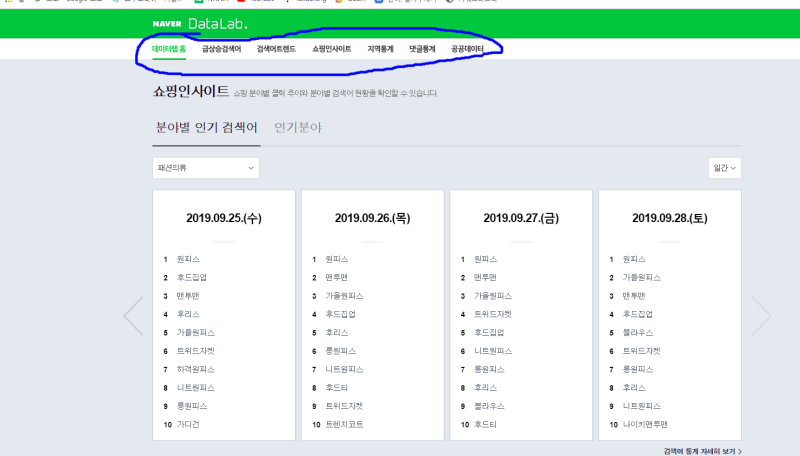Click the 2019.09.28.(토) date heading

(669, 218)
